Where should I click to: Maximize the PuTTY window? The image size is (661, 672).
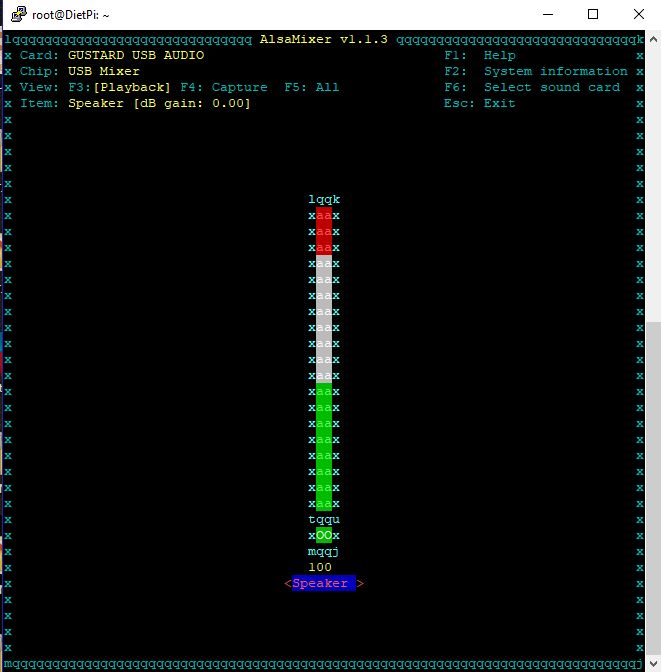coord(593,15)
